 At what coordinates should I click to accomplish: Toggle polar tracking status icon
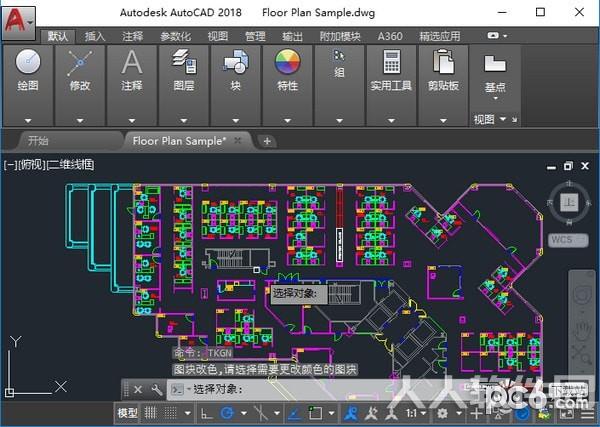click(227, 413)
